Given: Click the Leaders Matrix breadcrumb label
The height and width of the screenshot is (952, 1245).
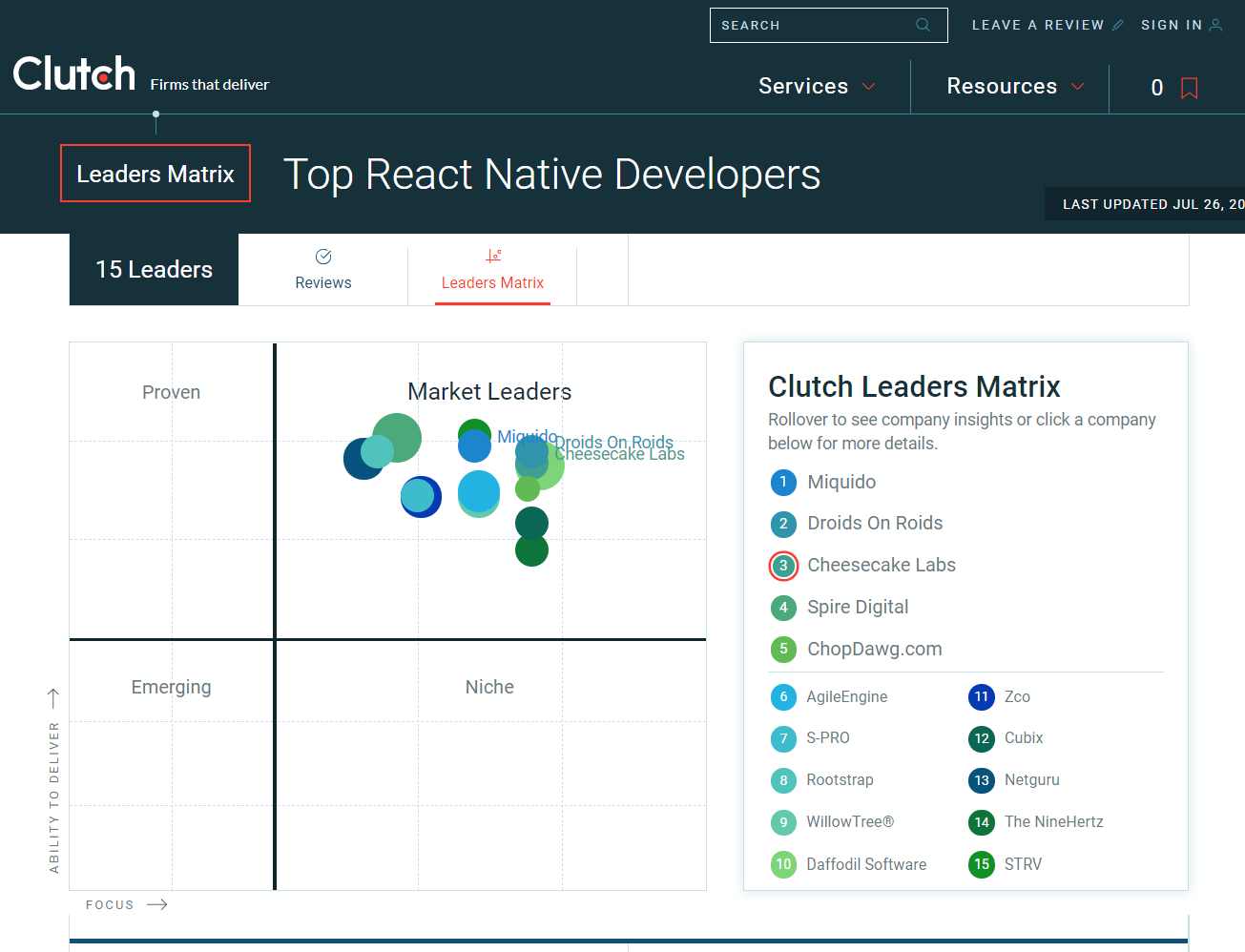Looking at the screenshot, I should (156, 174).
